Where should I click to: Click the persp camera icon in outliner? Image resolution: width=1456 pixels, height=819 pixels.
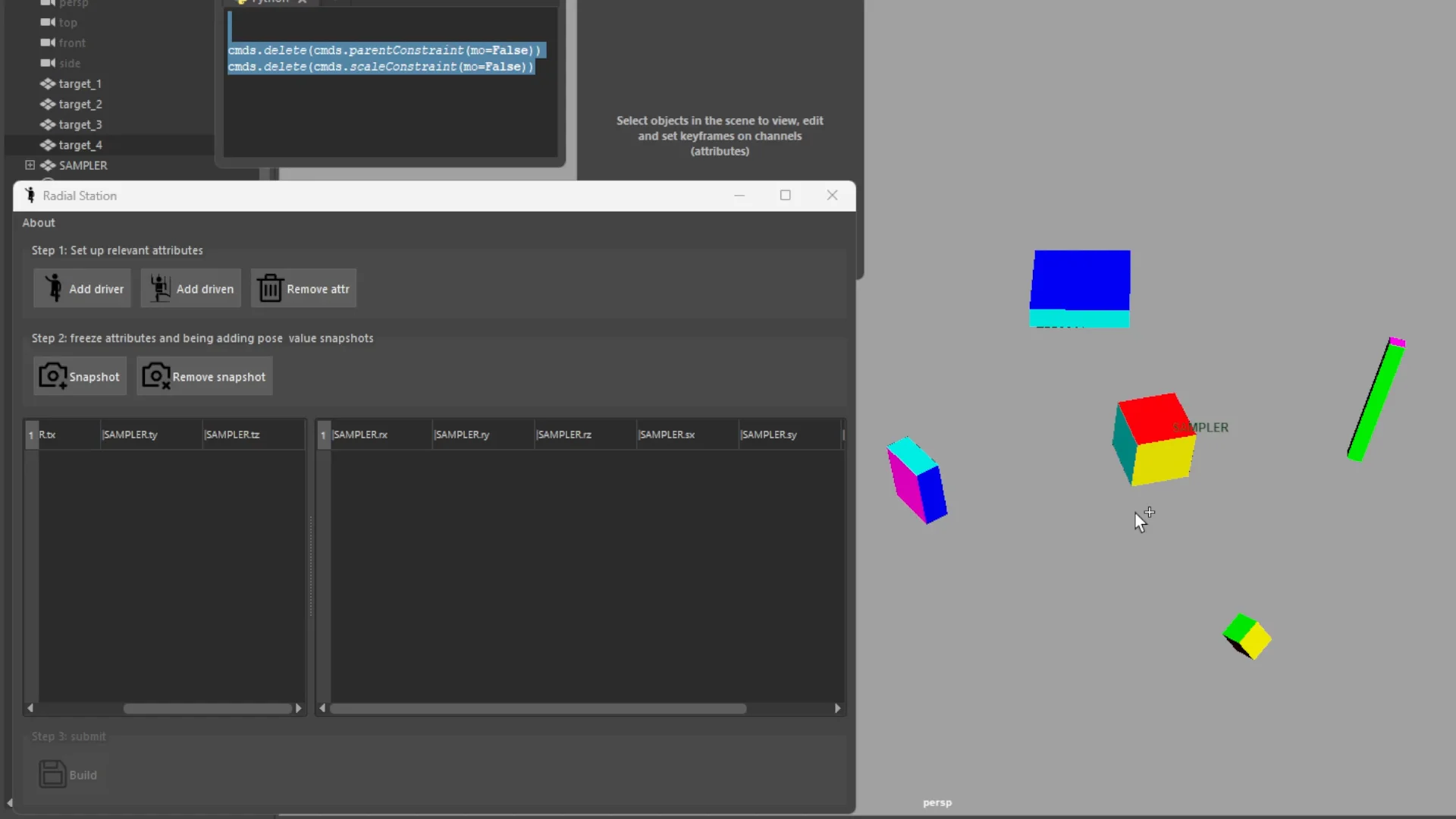46,3
